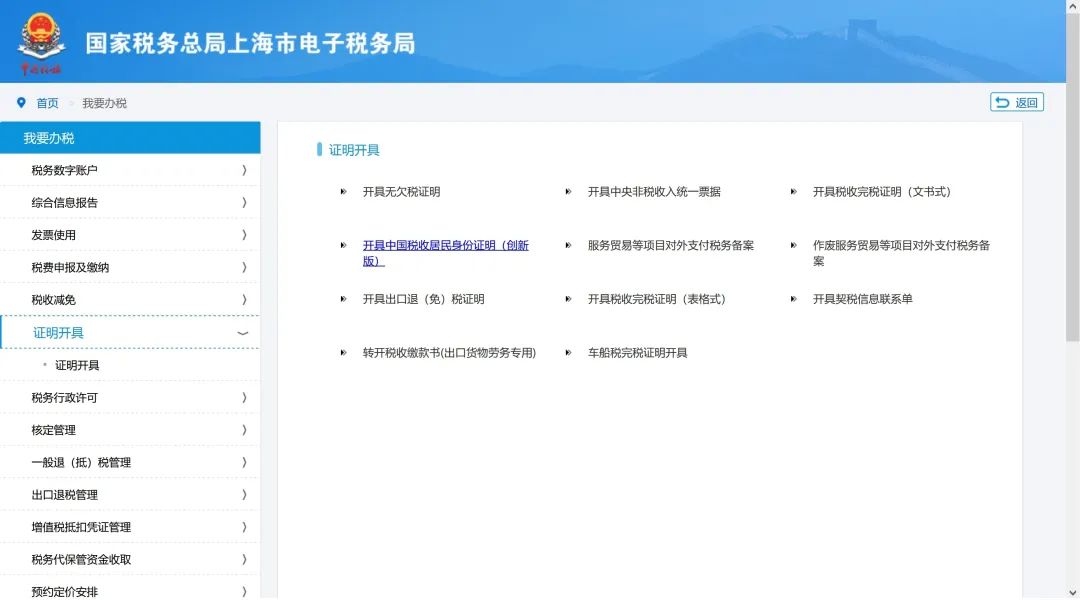Click arrow icon beside 车船税完税证明开具
This screenshot has height=600, width=1080.
[568, 353]
